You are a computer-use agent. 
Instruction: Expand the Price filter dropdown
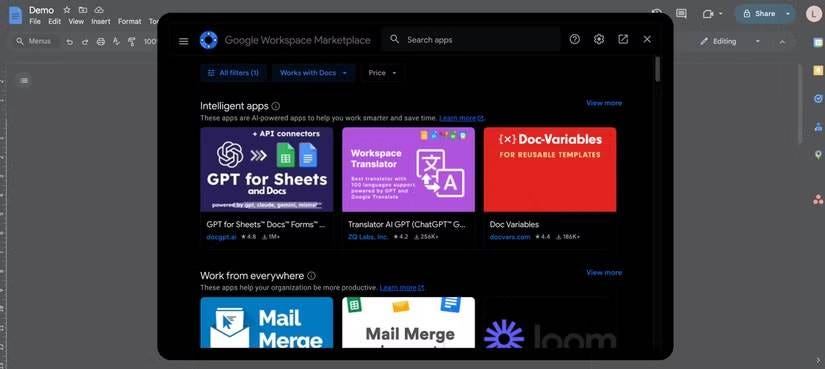coord(382,73)
